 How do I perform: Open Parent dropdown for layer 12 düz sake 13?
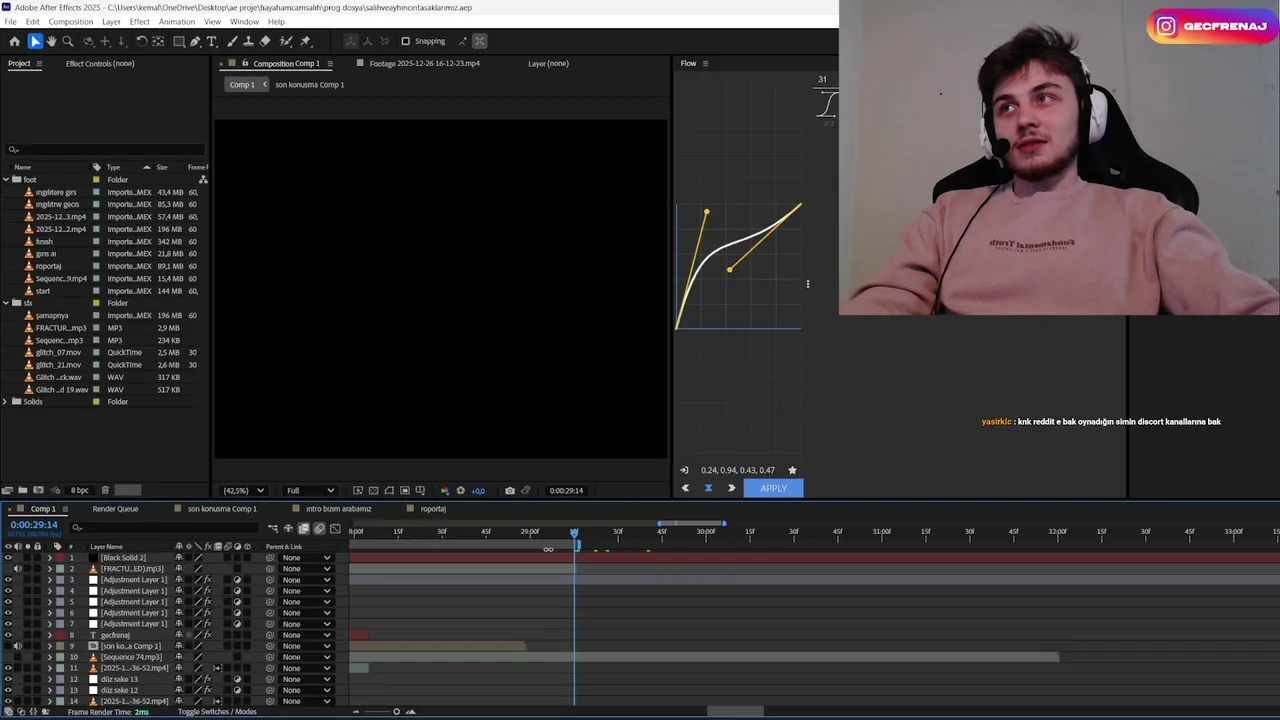coord(306,679)
